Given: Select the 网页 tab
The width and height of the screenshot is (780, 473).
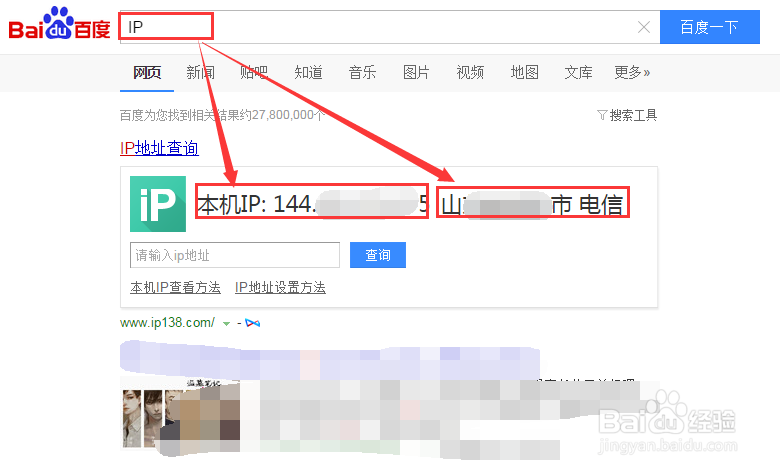Looking at the screenshot, I should [x=147, y=73].
